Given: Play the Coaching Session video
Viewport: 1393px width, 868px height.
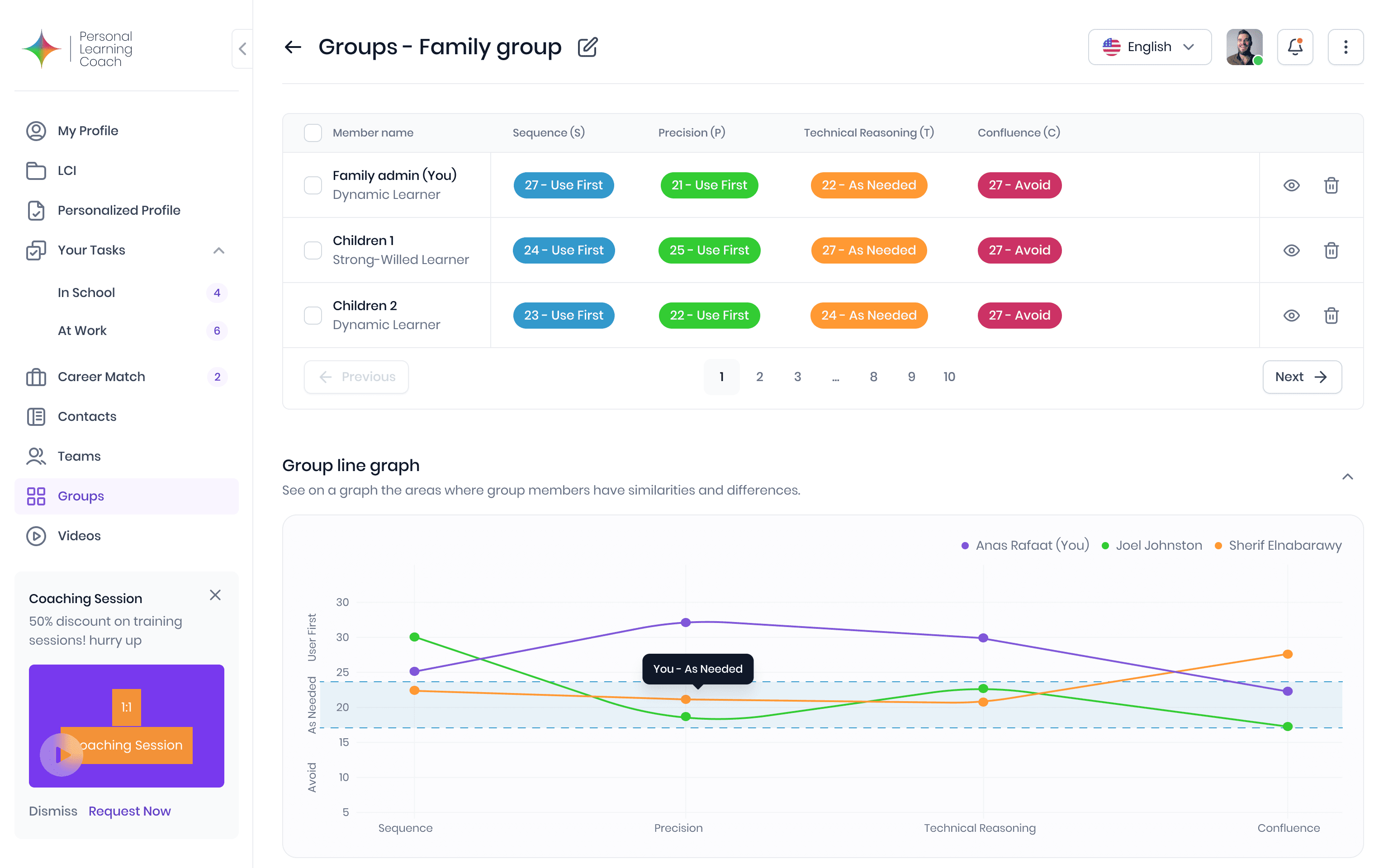Looking at the screenshot, I should [62, 755].
